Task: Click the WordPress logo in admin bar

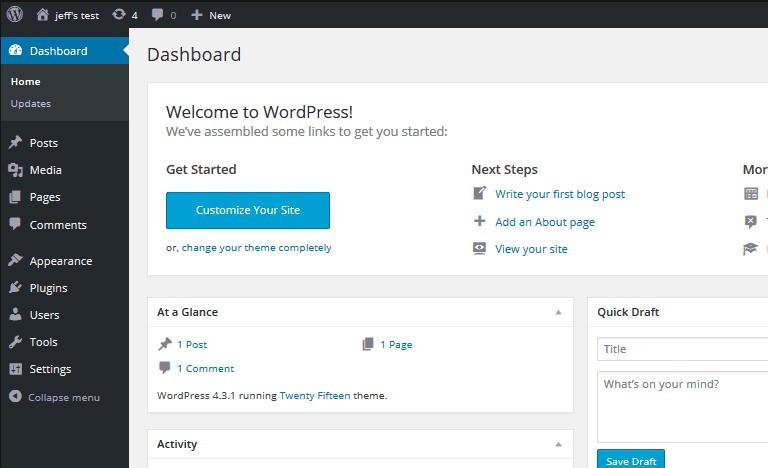Action: (x=15, y=15)
